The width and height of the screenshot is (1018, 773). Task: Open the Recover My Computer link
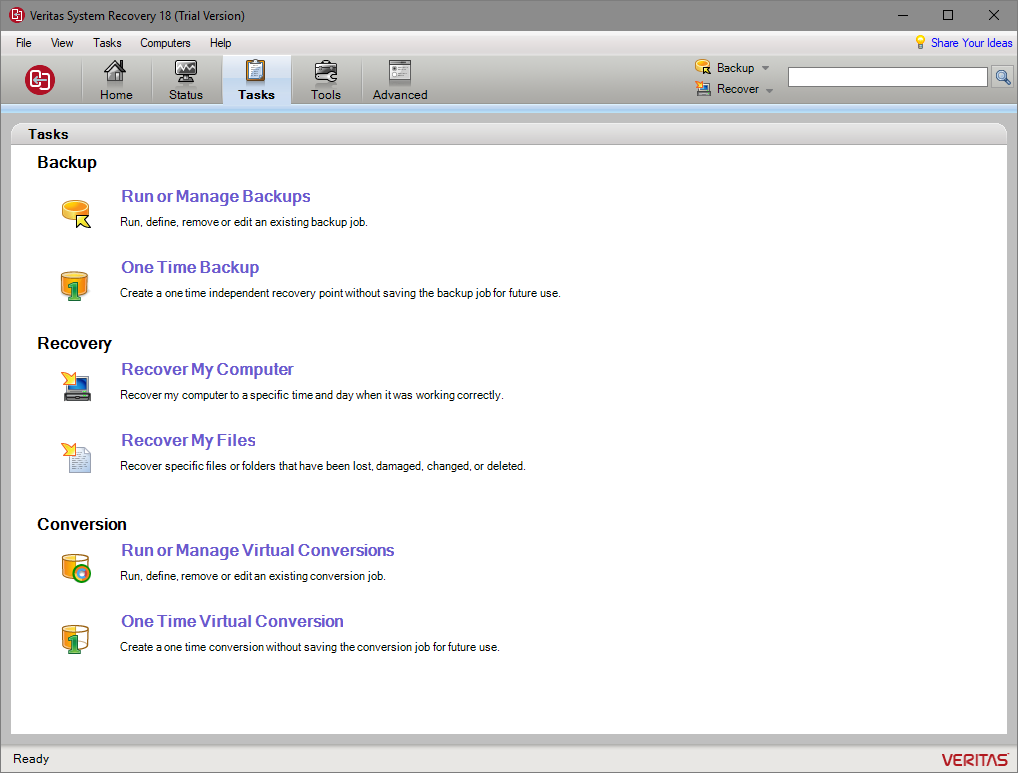(x=207, y=369)
